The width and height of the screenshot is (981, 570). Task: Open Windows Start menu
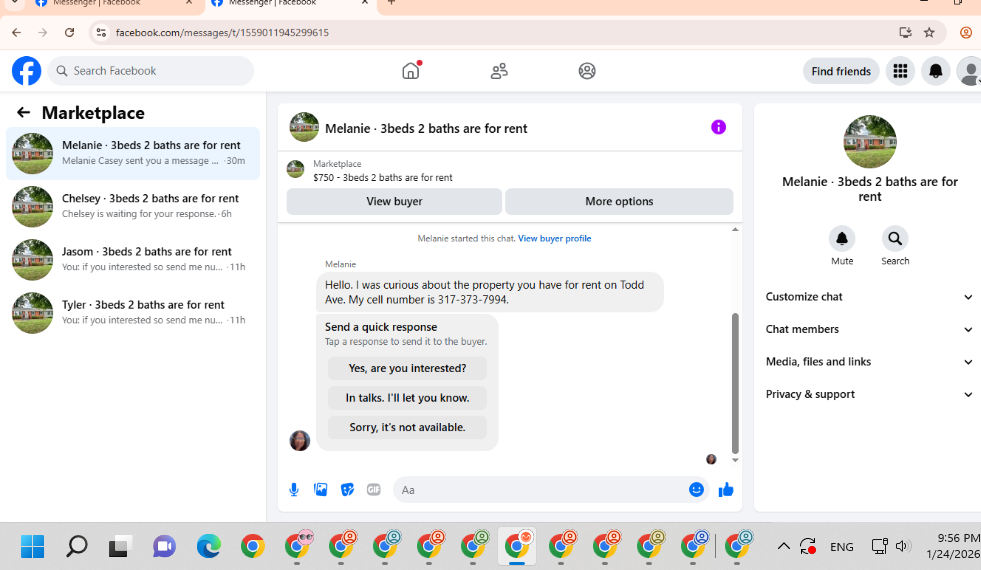click(x=33, y=546)
